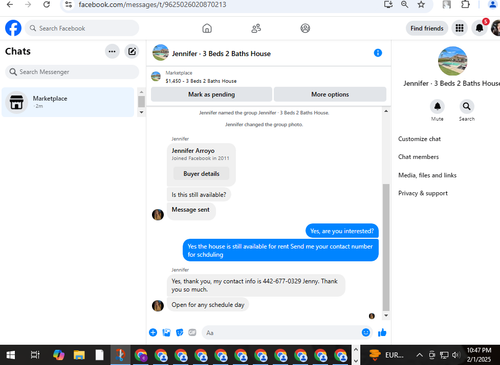The height and width of the screenshot is (365, 500).
Task: Open Copilot from the taskbar
Action: coord(59,355)
